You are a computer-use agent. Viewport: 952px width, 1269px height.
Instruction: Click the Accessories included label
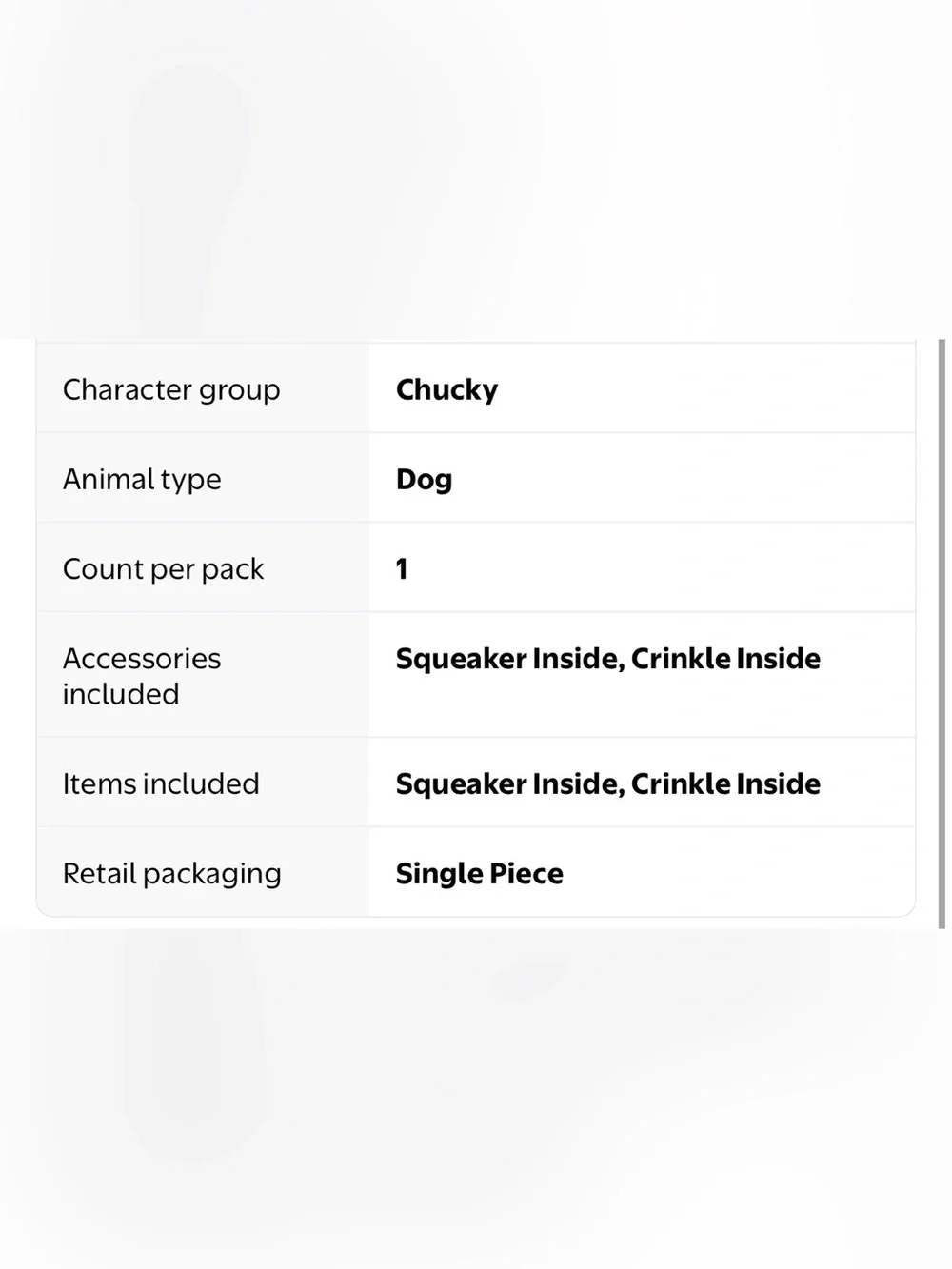pos(142,676)
